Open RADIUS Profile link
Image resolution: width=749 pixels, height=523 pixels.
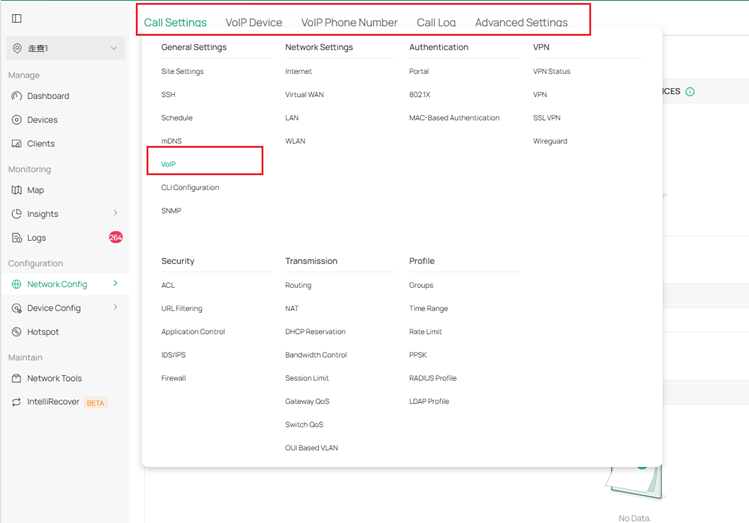pos(433,378)
